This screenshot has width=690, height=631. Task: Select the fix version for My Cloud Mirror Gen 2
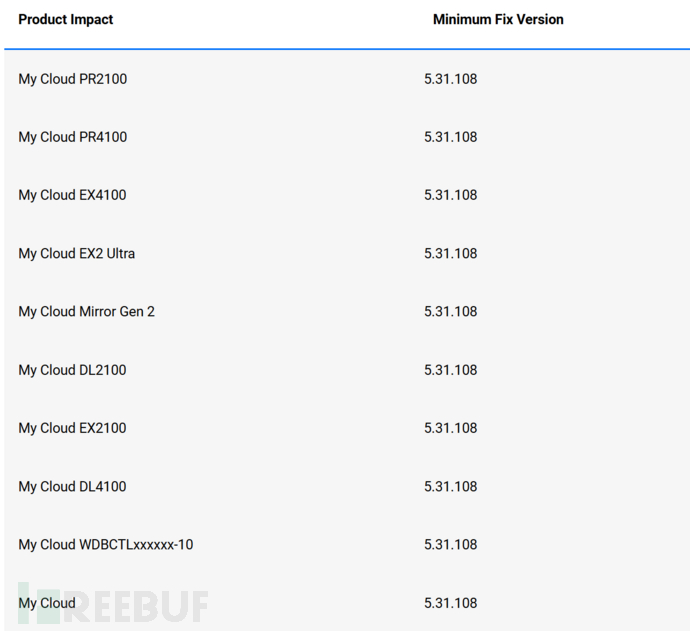click(450, 311)
